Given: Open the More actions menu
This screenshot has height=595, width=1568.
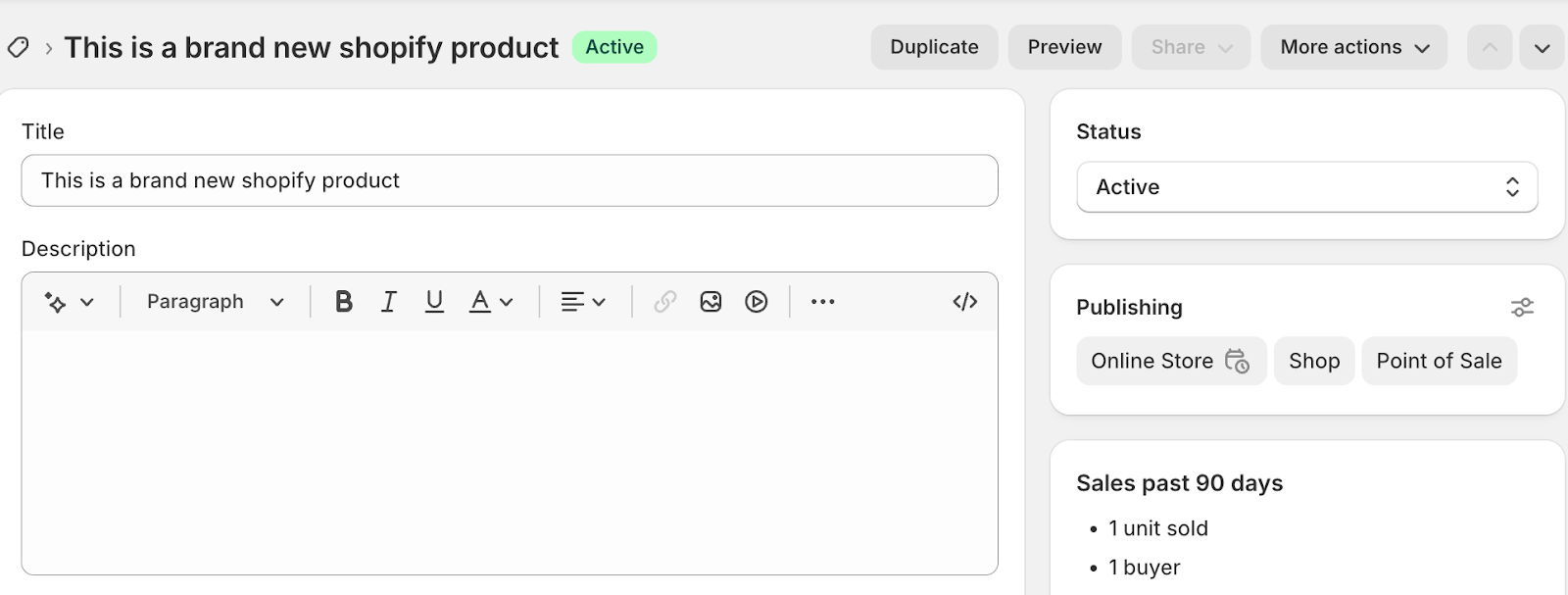Looking at the screenshot, I should (1353, 47).
